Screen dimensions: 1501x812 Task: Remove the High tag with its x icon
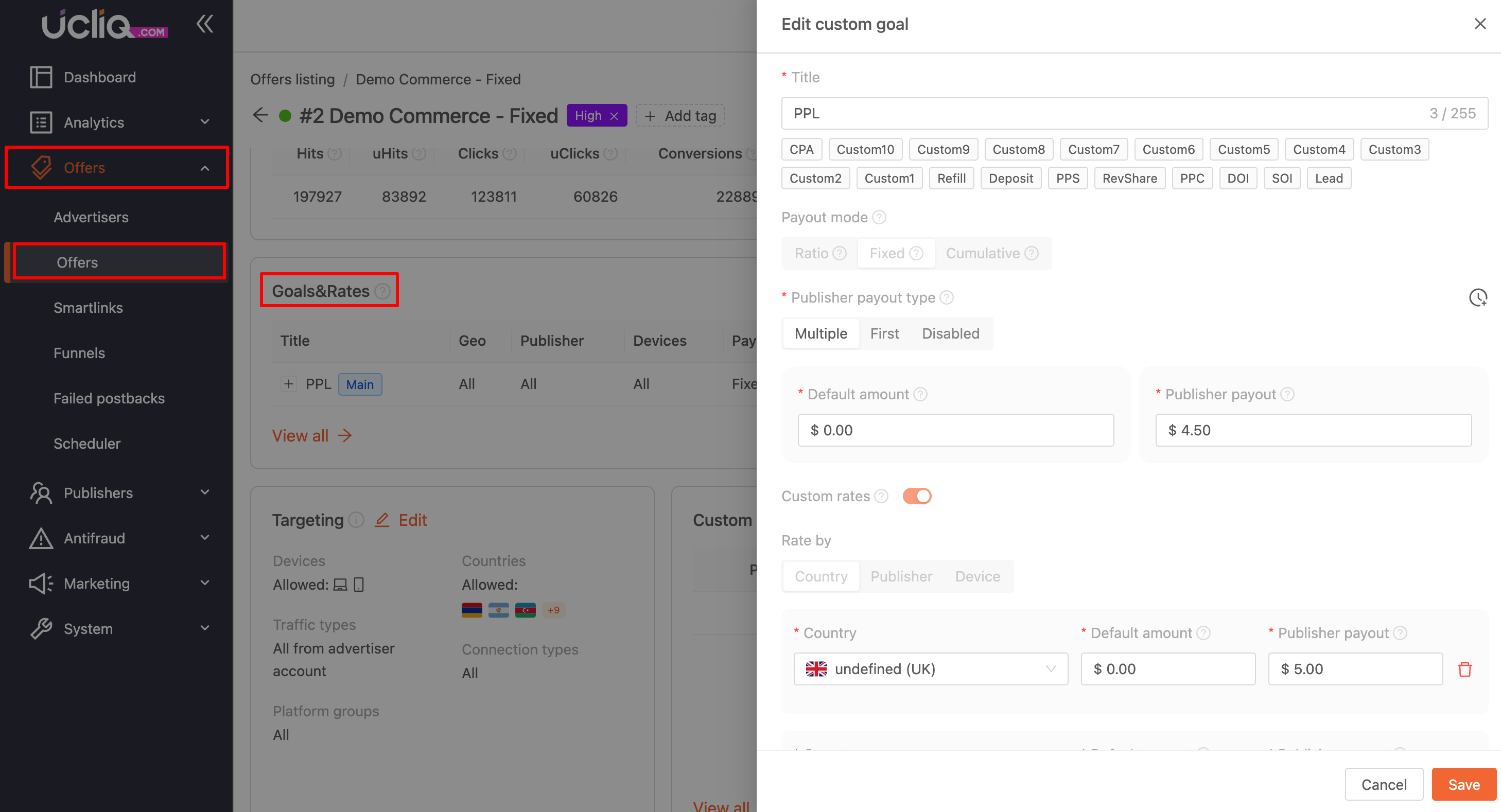[614, 116]
